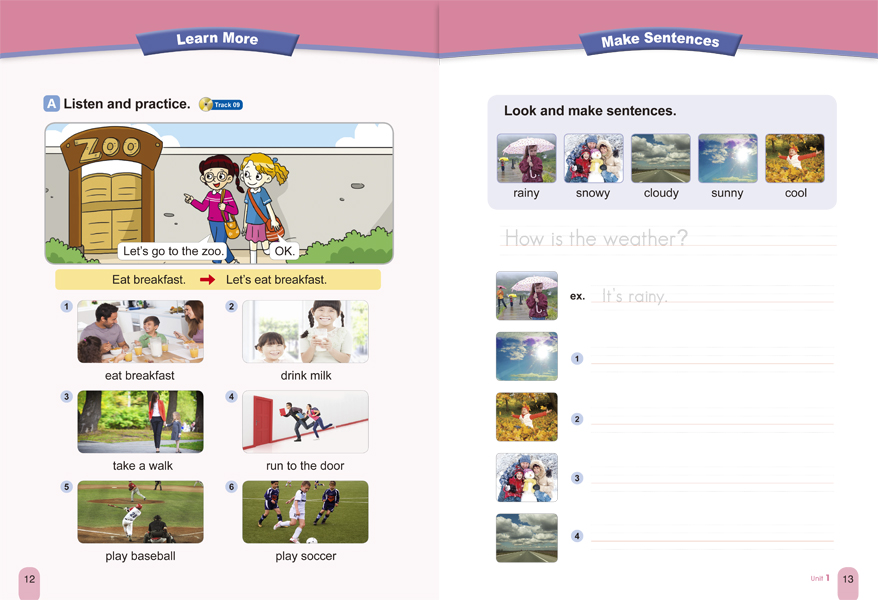Click the number 4 badge on the Make Sentences page
The image size is (878, 600).
[577, 536]
